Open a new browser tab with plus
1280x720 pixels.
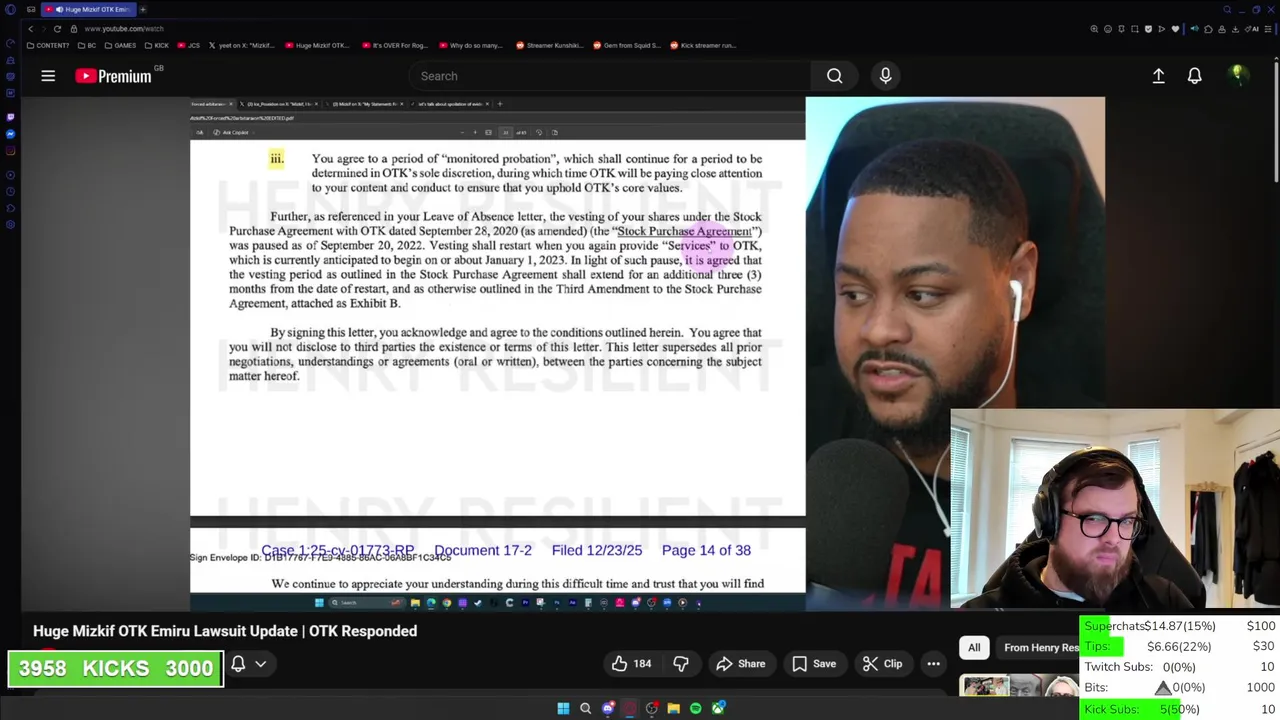143,10
